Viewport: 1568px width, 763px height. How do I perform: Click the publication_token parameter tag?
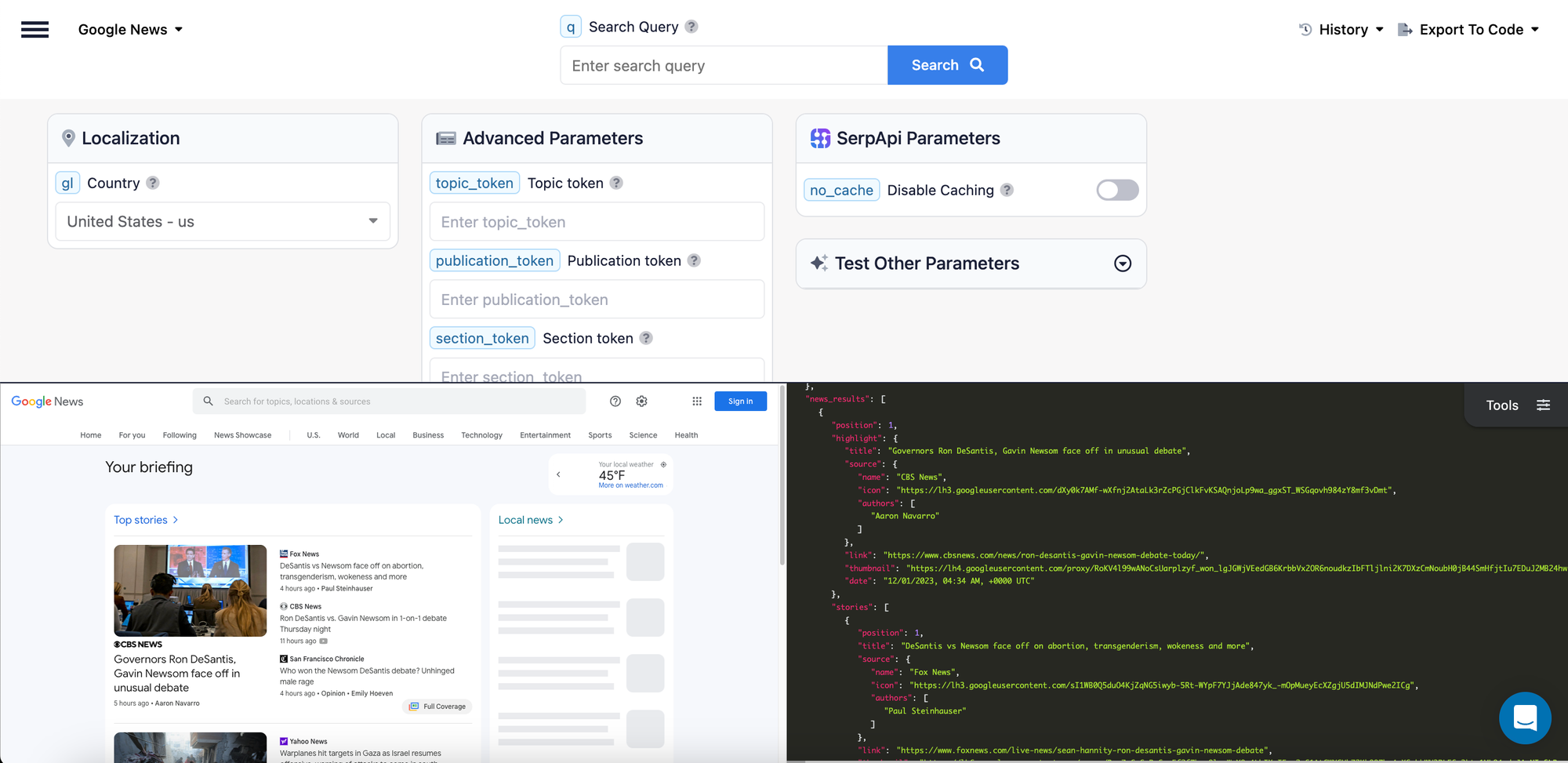coord(495,260)
